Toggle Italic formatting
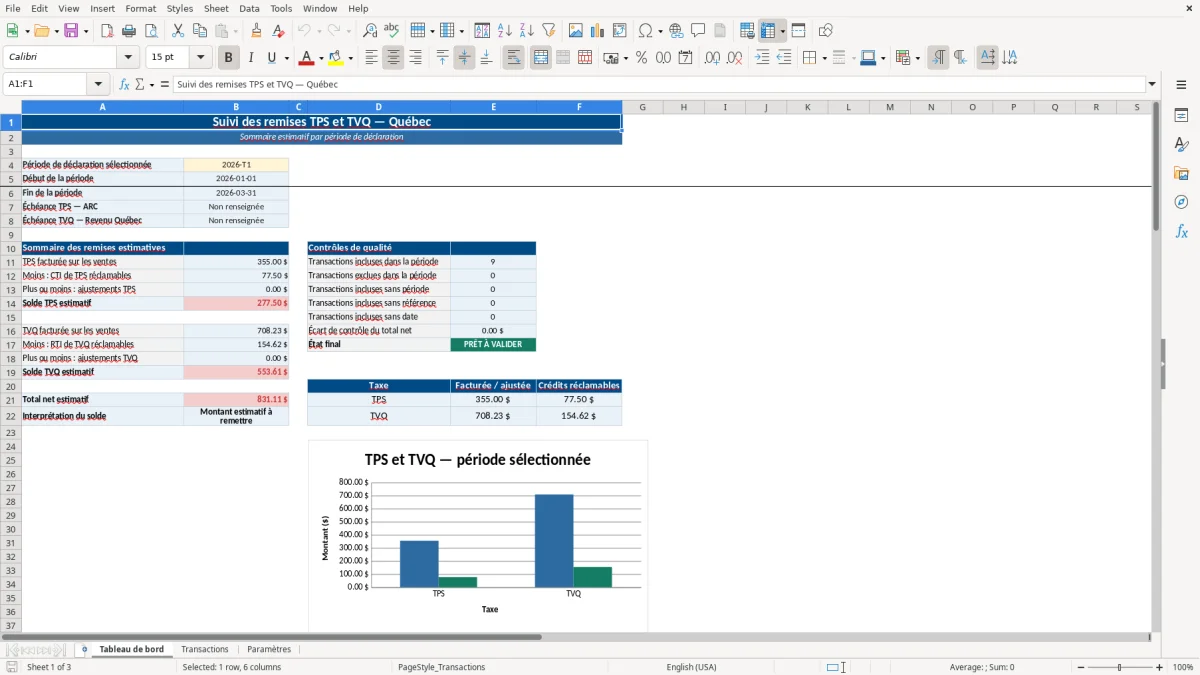1200x675 pixels. click(251, 58)
